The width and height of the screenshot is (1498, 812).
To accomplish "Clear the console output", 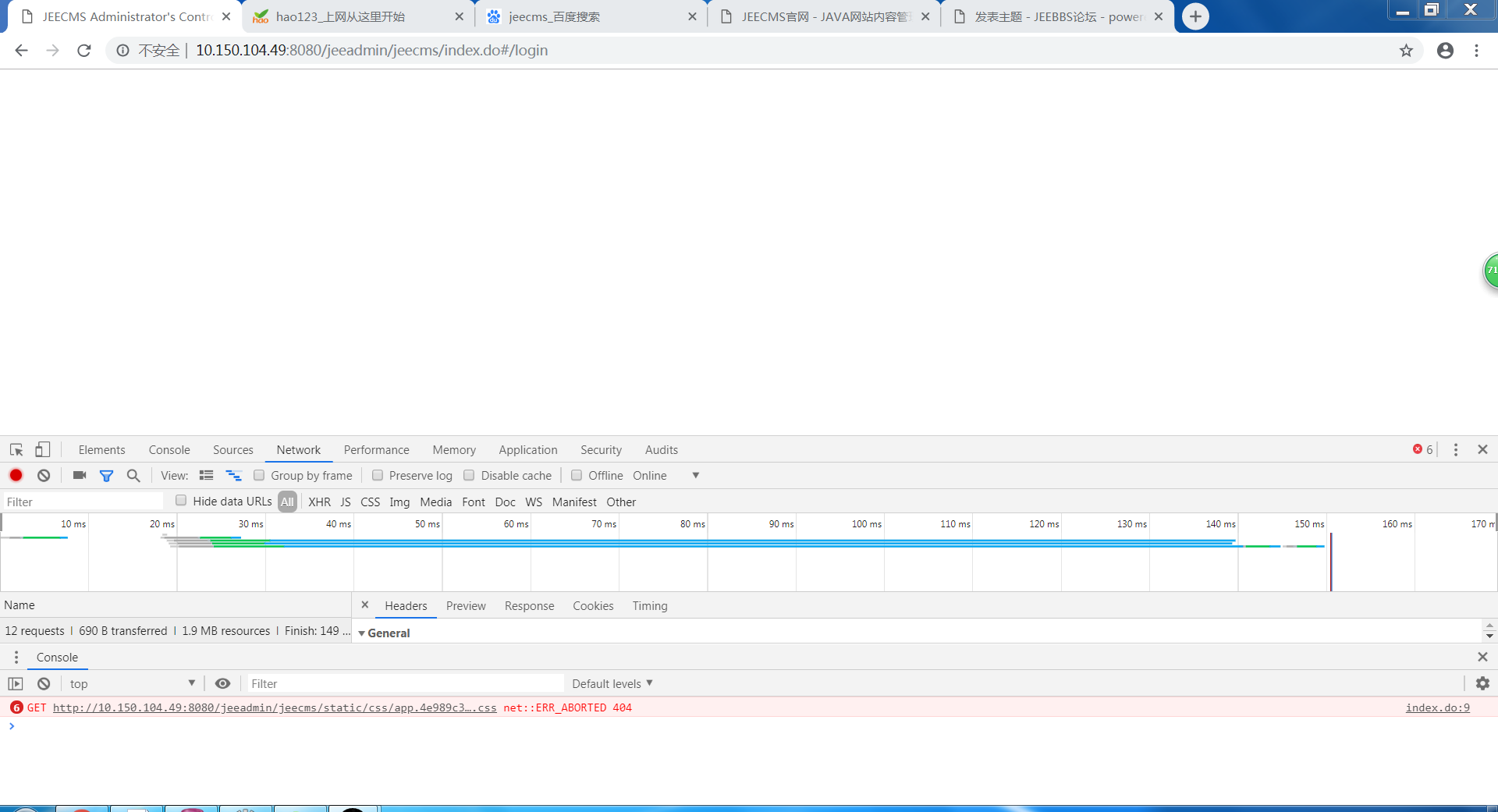I will pos(44,684).
